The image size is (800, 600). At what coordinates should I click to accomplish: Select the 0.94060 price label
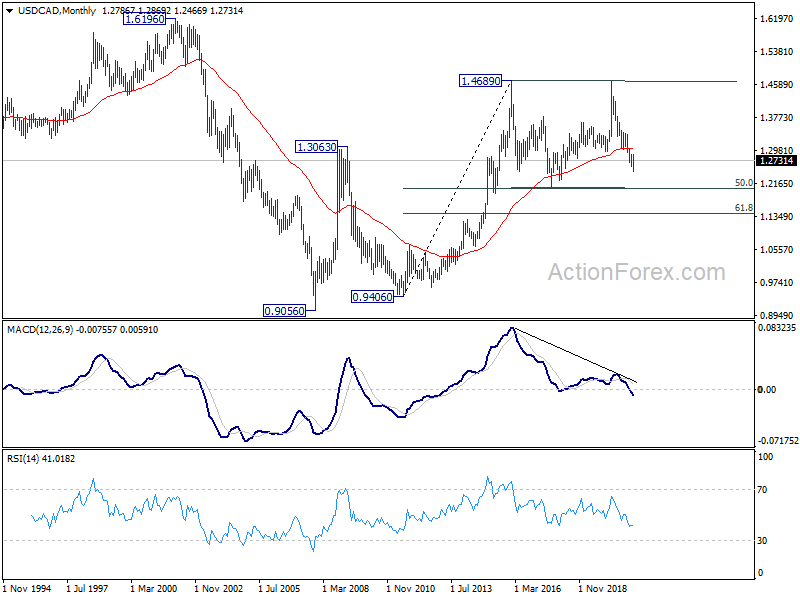(372, 297)
